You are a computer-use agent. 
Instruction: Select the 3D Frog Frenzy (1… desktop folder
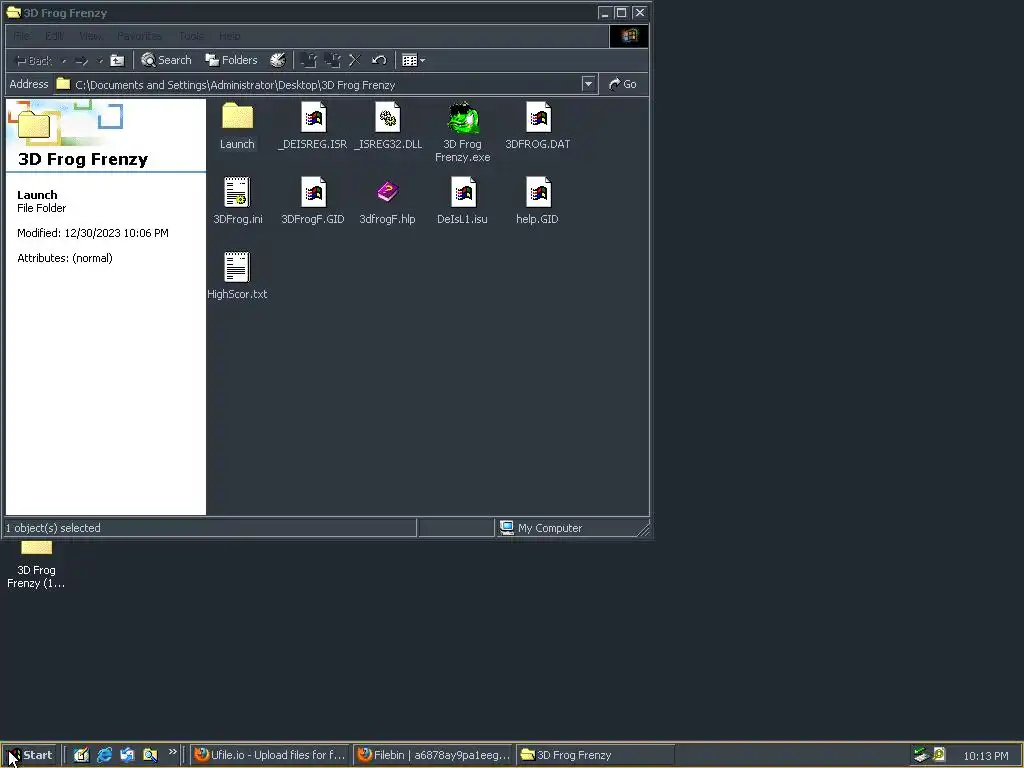36,566
